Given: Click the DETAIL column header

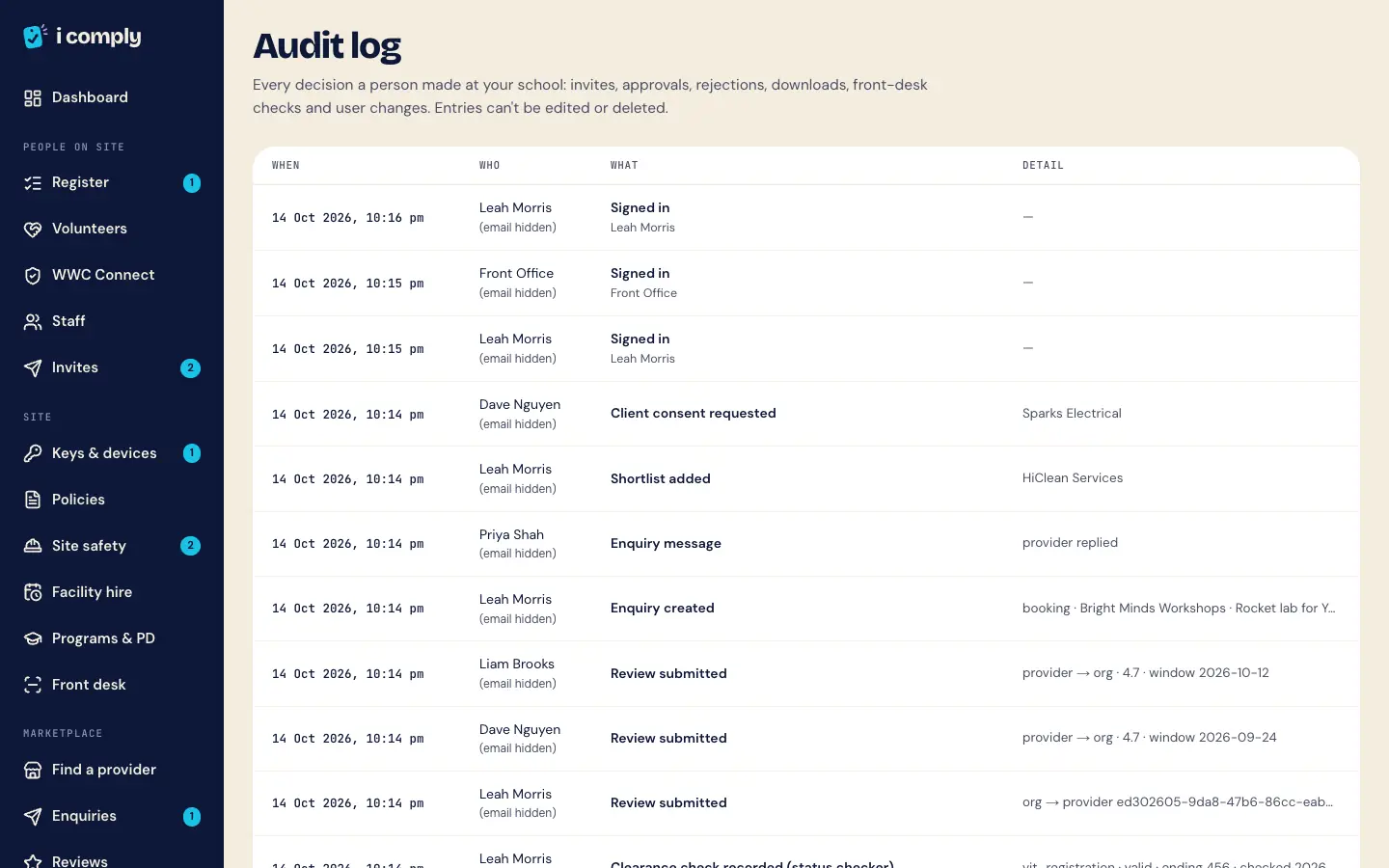Looking at the screenshot, I should click(x=1043, y=166).
